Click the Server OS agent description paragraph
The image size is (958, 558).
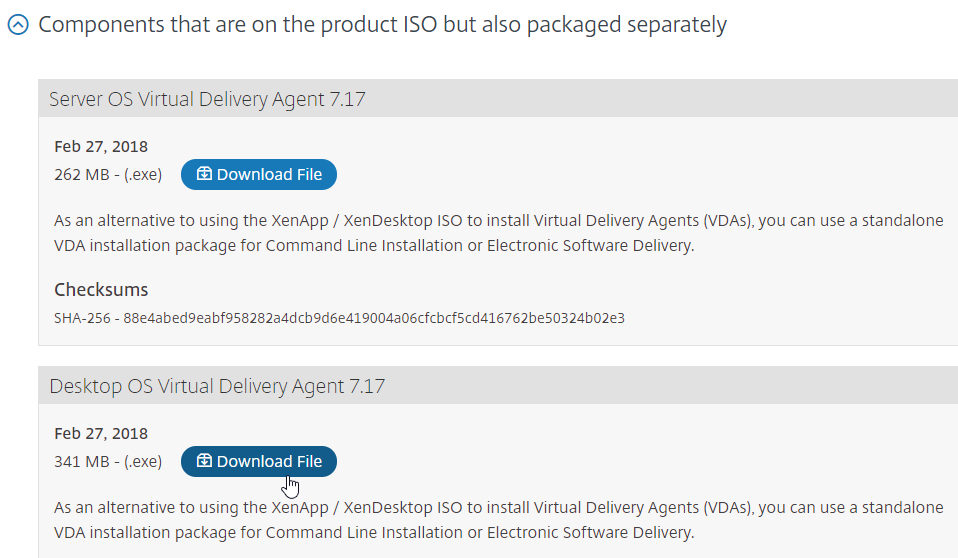pos(499,233)
